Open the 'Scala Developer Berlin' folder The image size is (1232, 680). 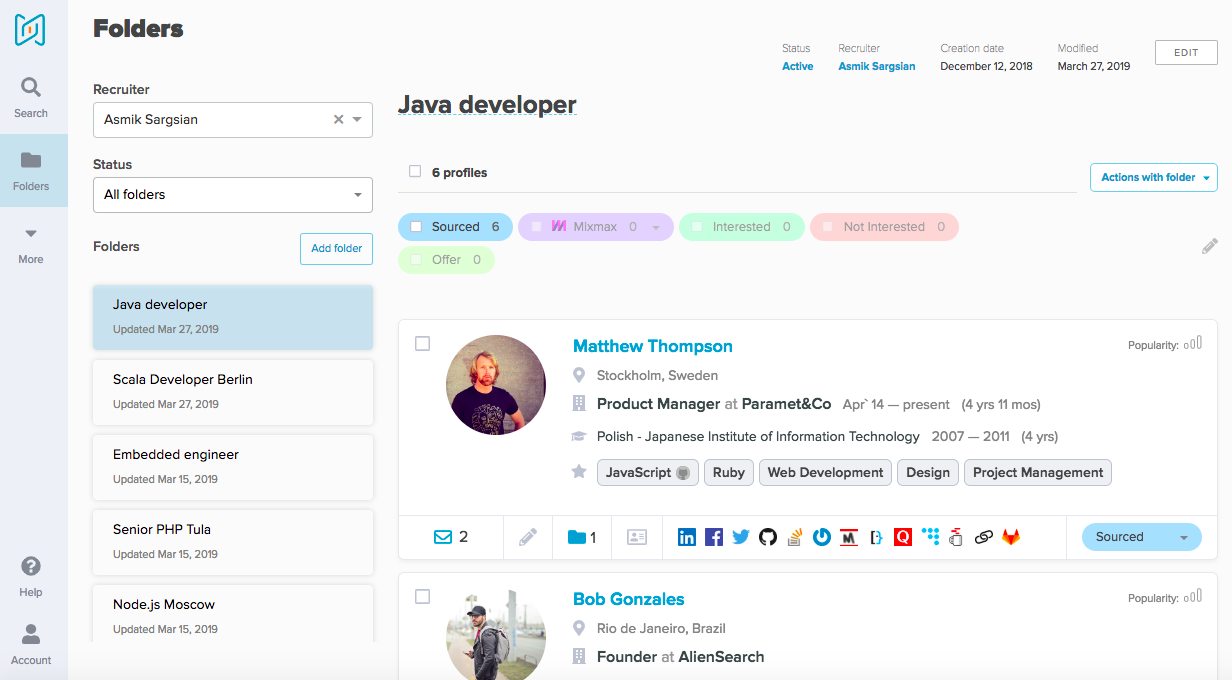pos(232,391)
